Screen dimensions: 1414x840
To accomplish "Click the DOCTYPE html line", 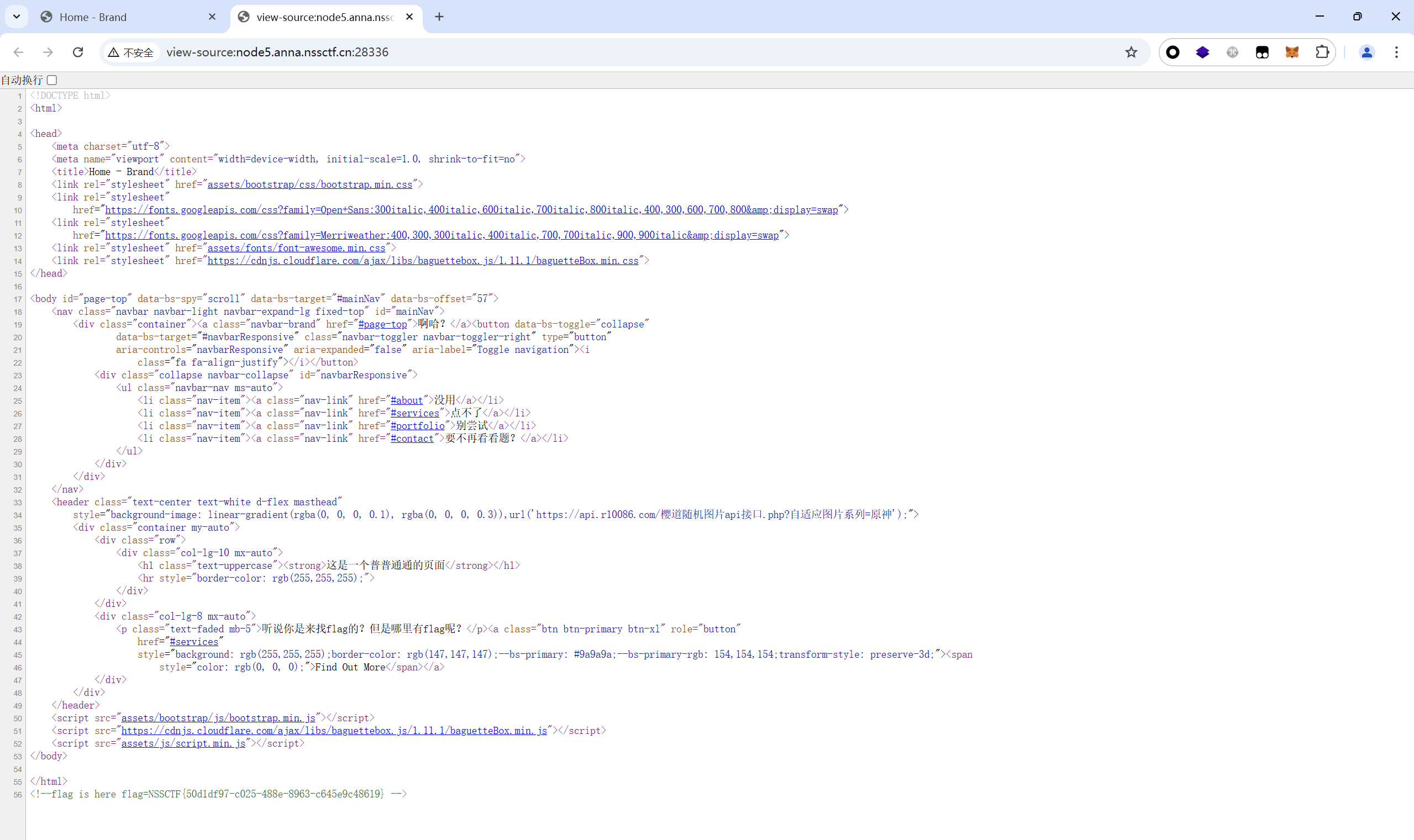I will (x=70, y=96).
